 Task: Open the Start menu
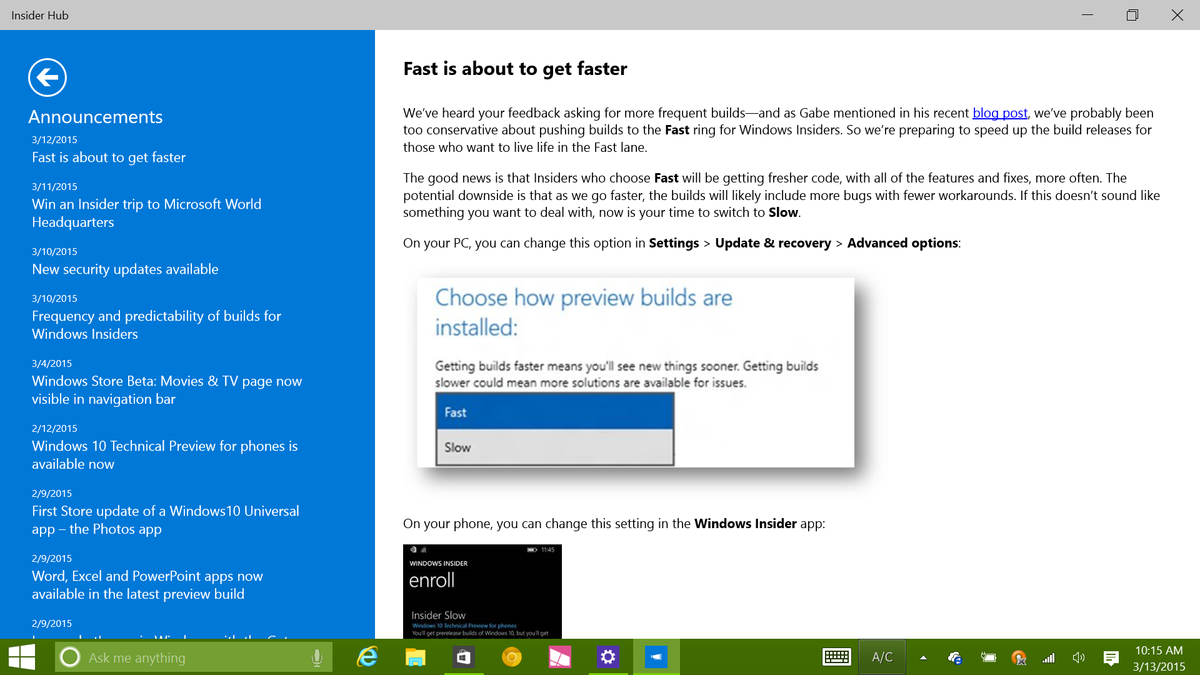[x=20, y=657]
